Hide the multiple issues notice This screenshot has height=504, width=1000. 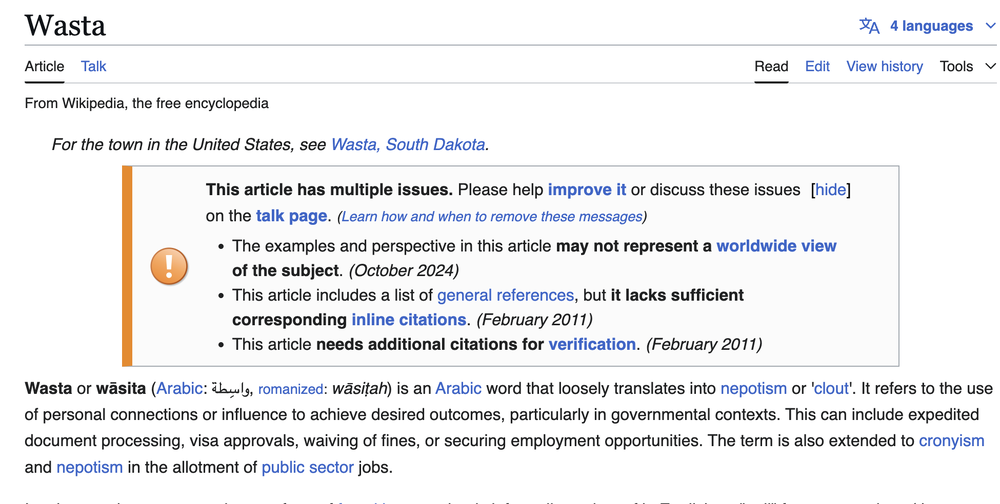830,189
